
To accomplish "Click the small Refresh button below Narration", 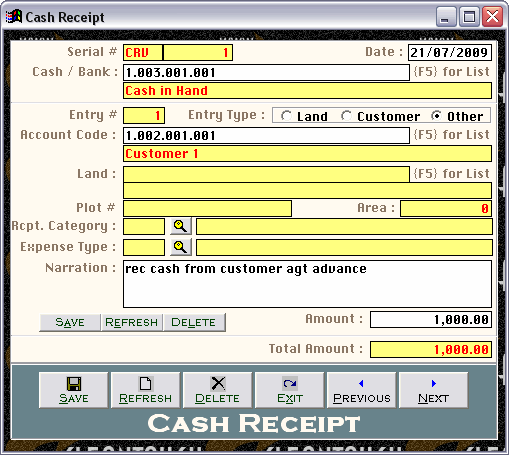I will click(132, 322).
